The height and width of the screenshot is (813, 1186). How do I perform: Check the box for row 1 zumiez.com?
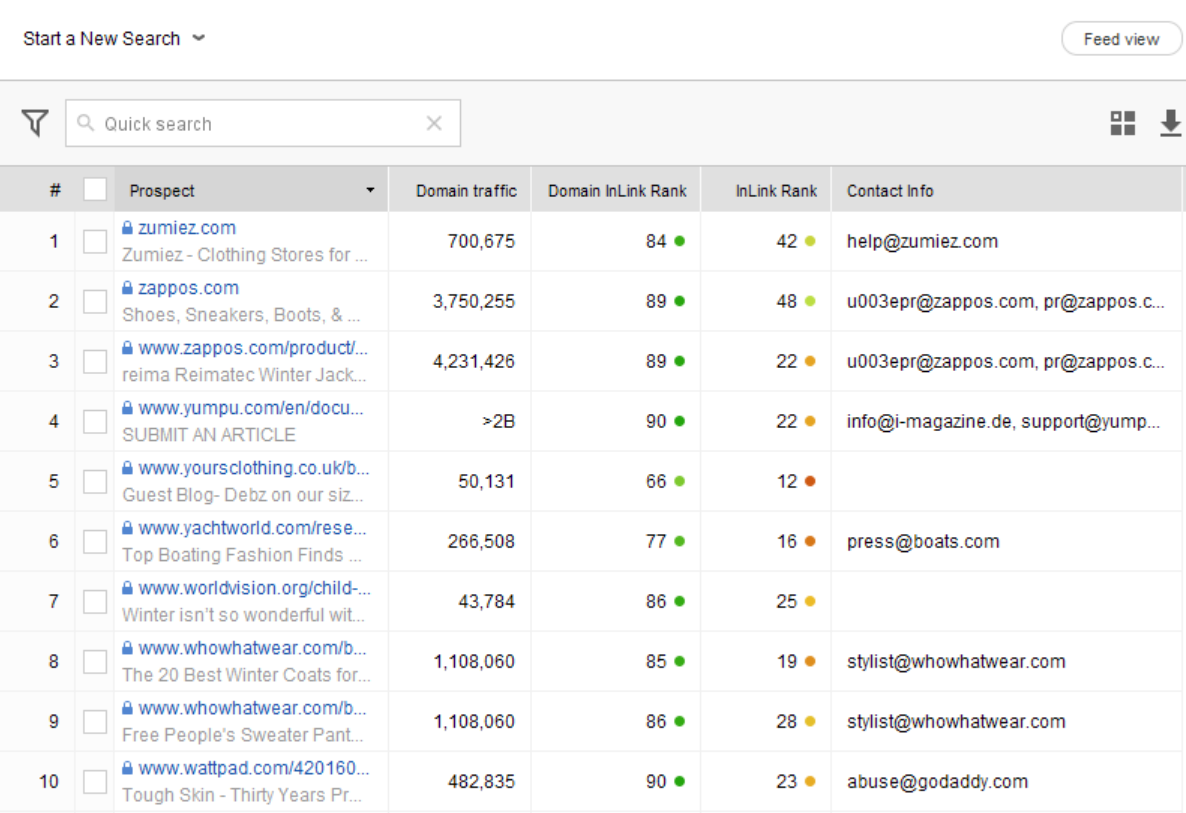click(x=95, y=241)
